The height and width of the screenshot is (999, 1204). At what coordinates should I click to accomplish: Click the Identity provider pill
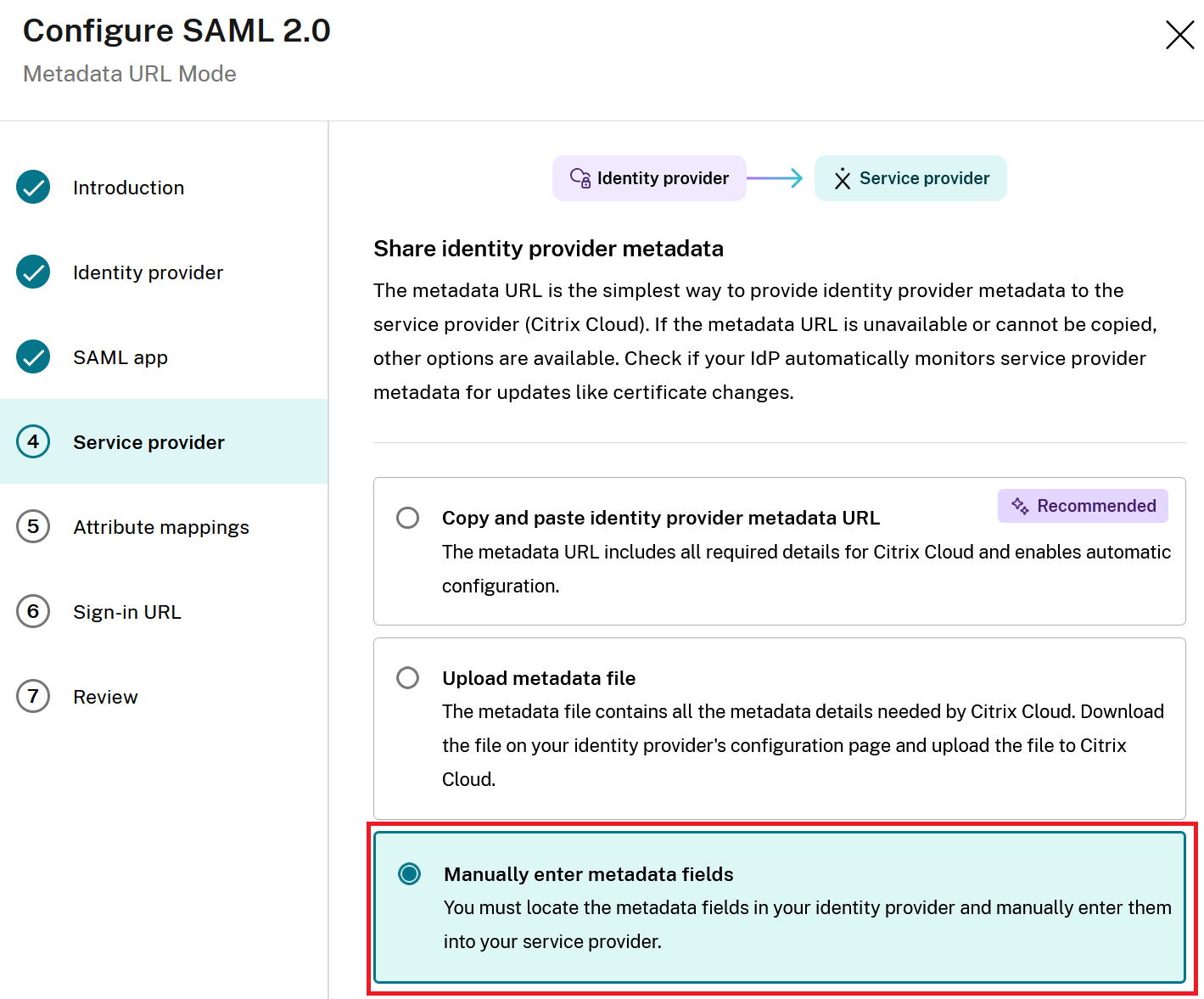[649, 178]
